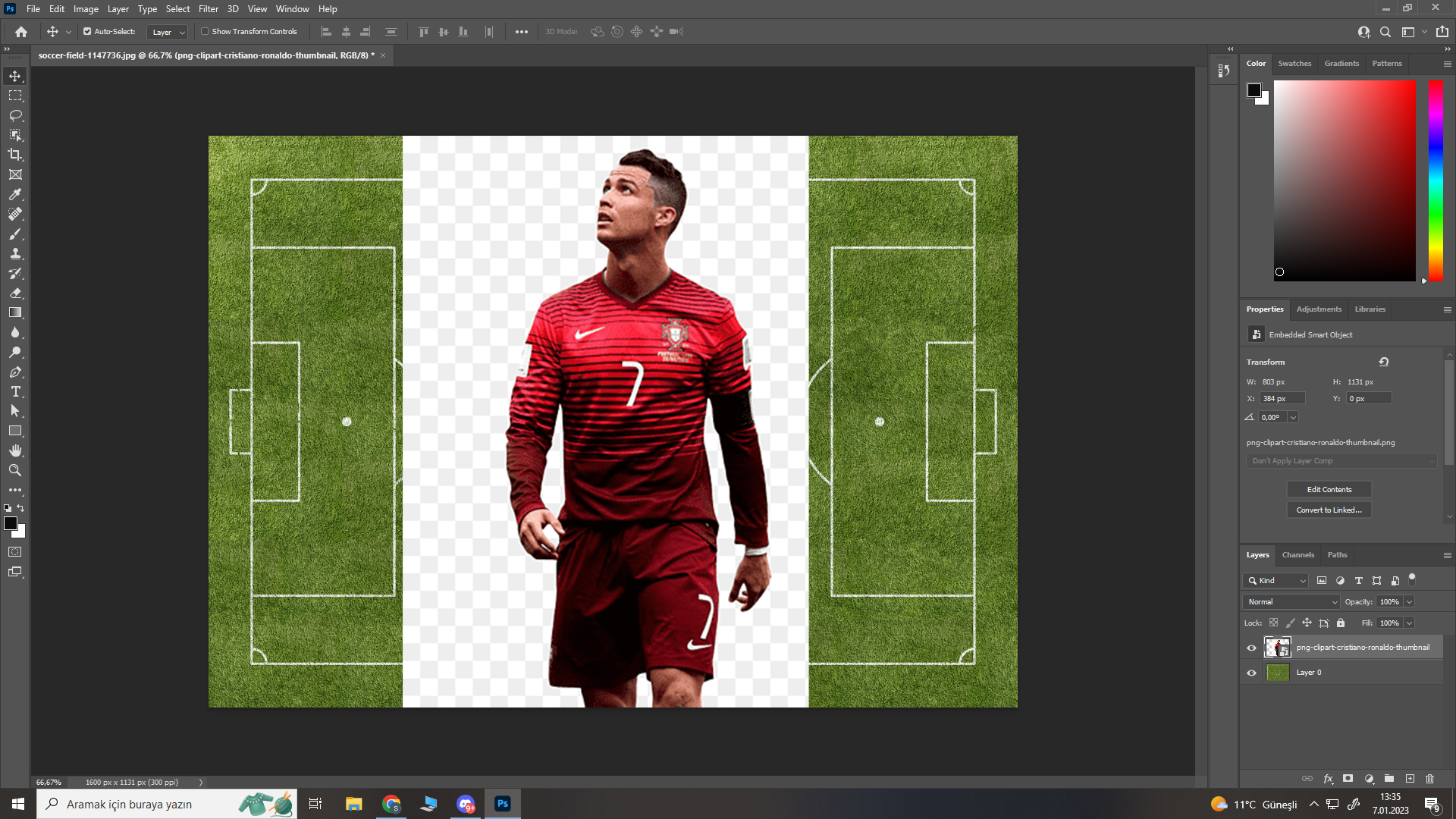Screen dimensions: 1456x819
Task: Switch to the Channels tab
Action: (x=1298, y=555)
